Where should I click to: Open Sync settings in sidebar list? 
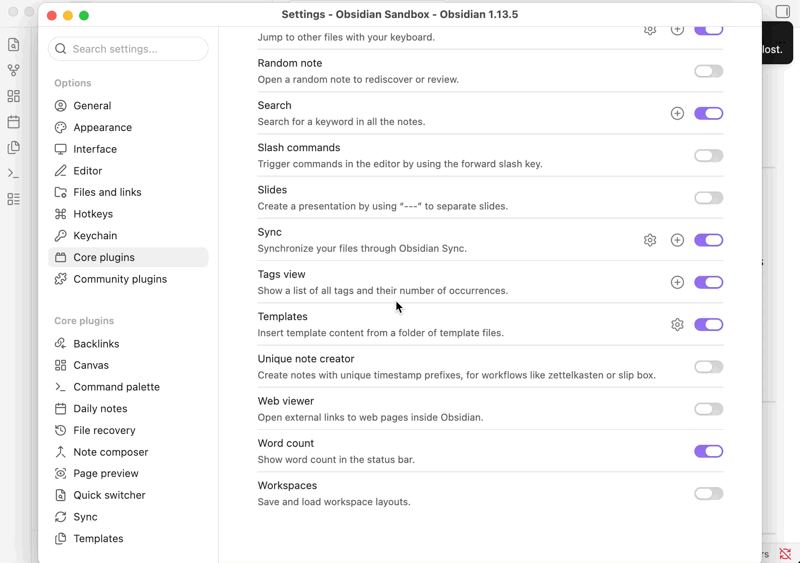click(128, 517)
